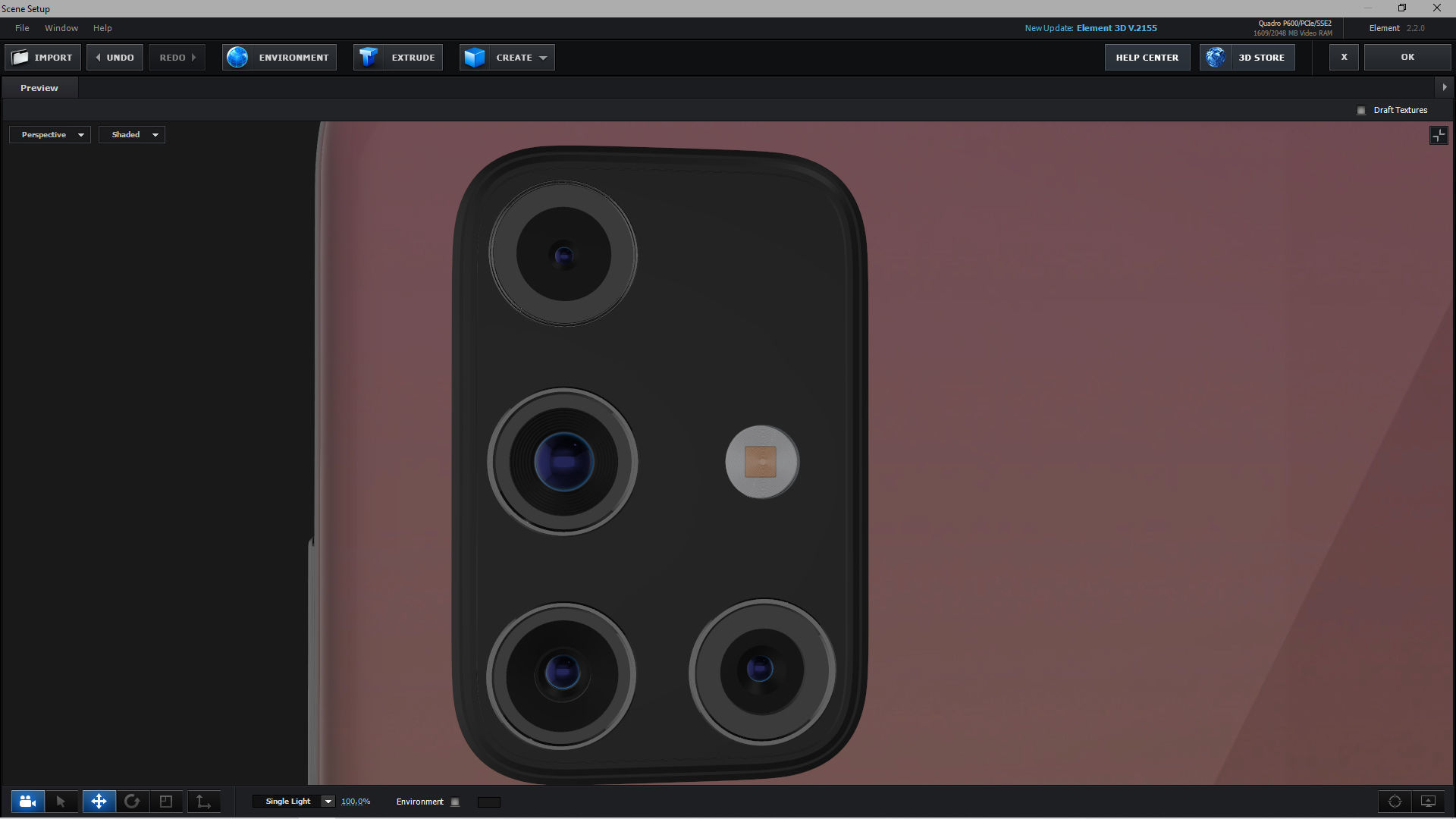The image size is (1456, 819).
Task: Activate the scale gizmo tool
Action: [x=166, y=802]
